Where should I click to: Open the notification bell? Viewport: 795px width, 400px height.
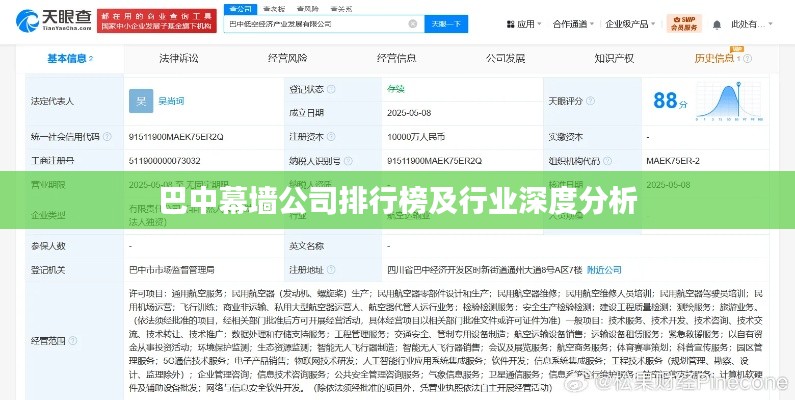pos(716,24)
